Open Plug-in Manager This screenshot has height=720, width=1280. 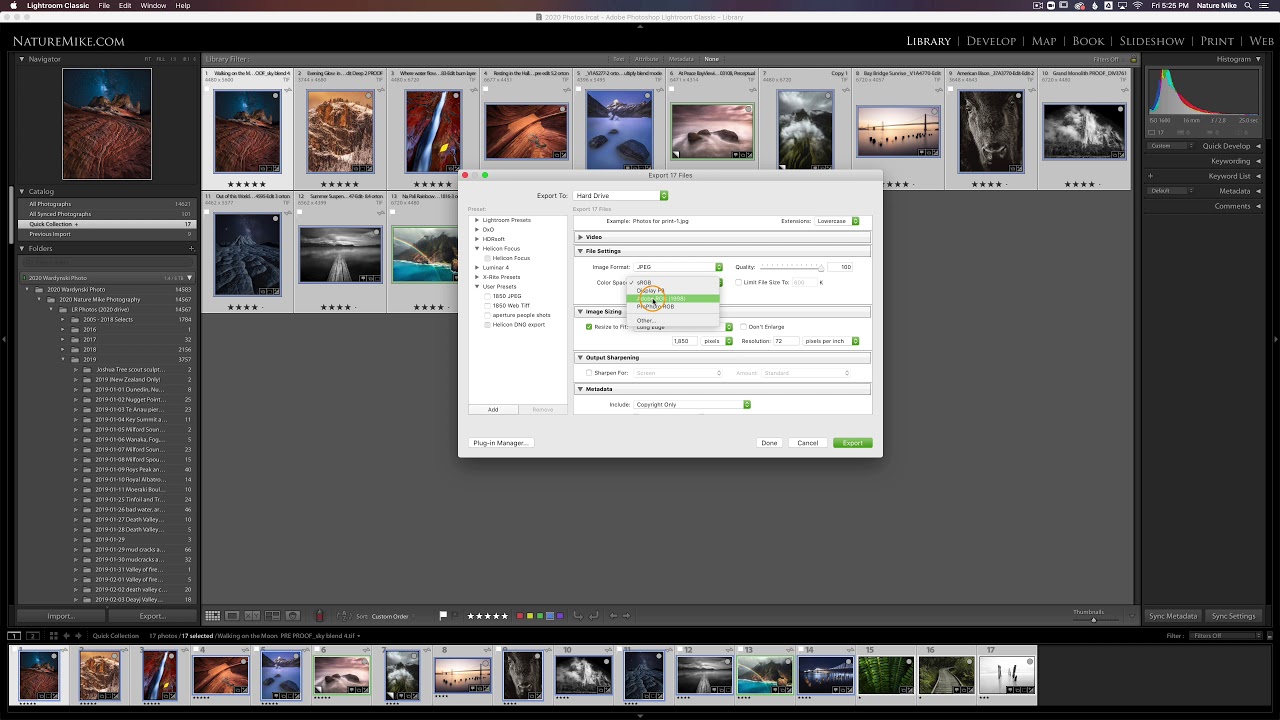(500, 443)
